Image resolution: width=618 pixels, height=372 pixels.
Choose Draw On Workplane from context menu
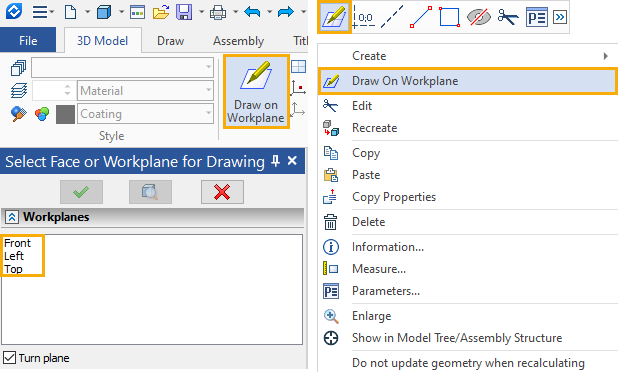(x=467, y=81)
